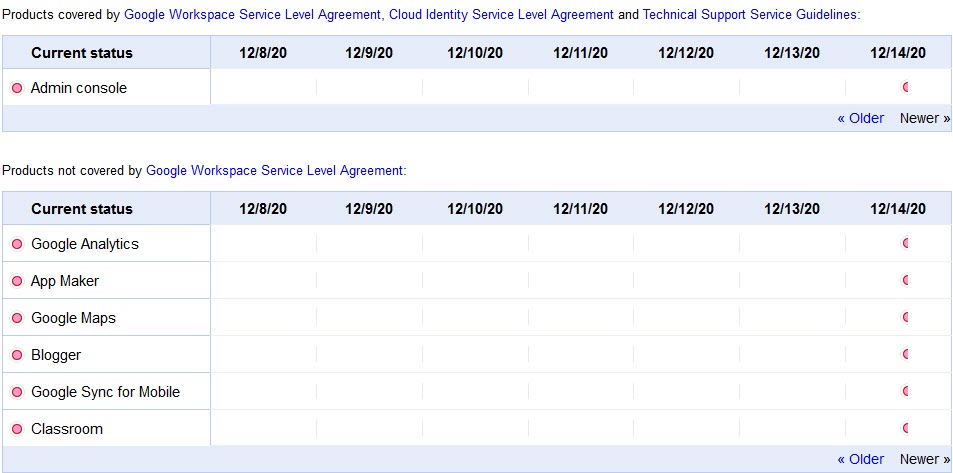Click Newer in the bottom table footer
Image resolution: width=953 pixels, height=473 pixels.
925,459
